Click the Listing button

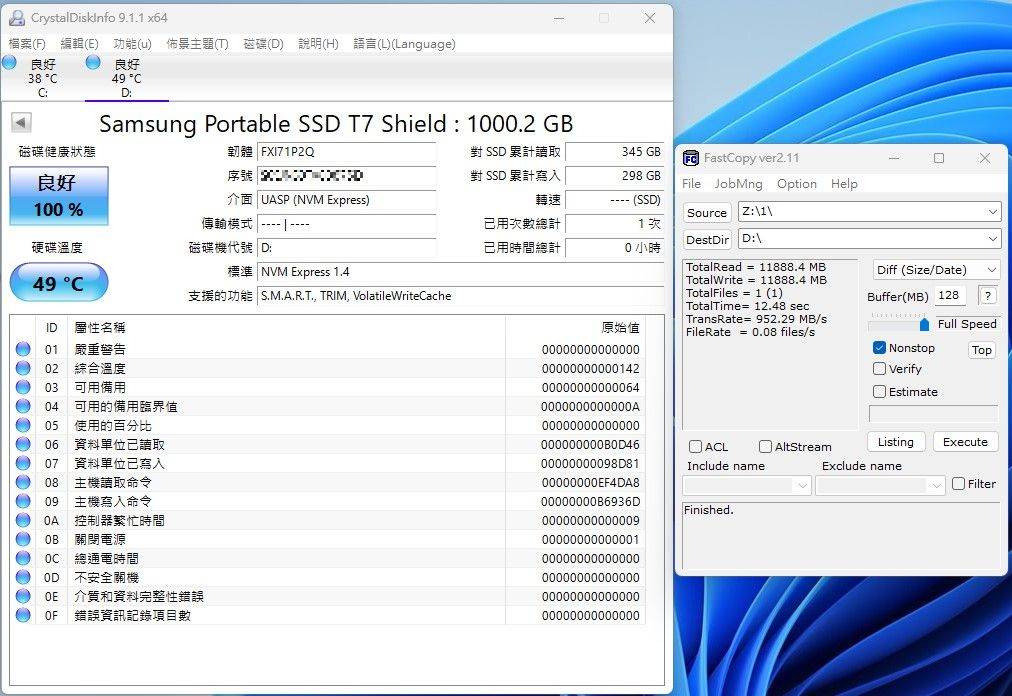(x=895, y=441)
